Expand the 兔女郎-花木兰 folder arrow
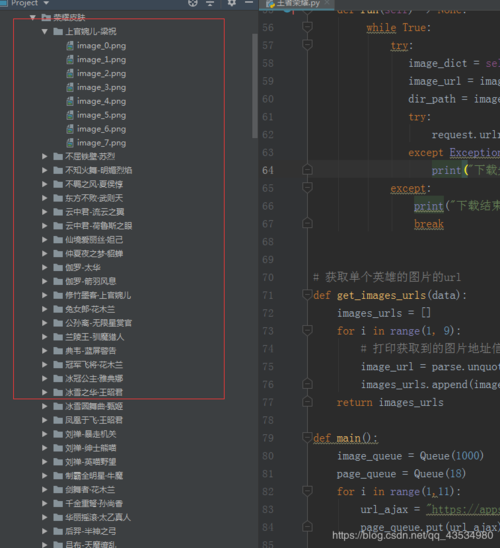The width and height of the screenshot is (500, 548). (44, 309)
